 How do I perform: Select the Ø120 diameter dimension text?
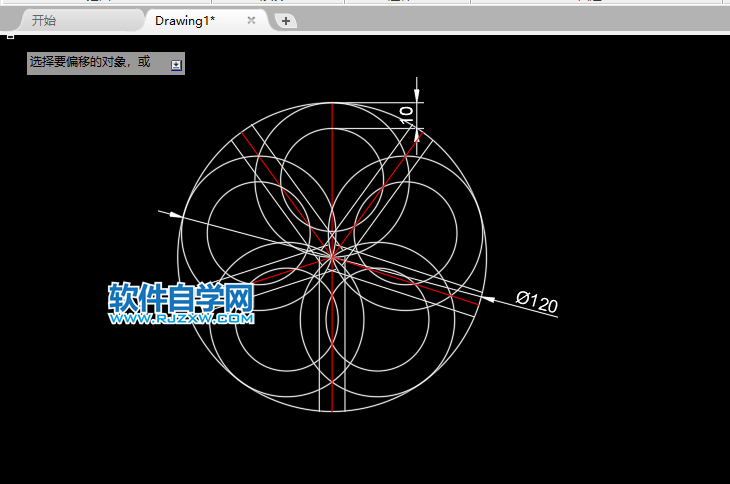(x=537, y=302)
